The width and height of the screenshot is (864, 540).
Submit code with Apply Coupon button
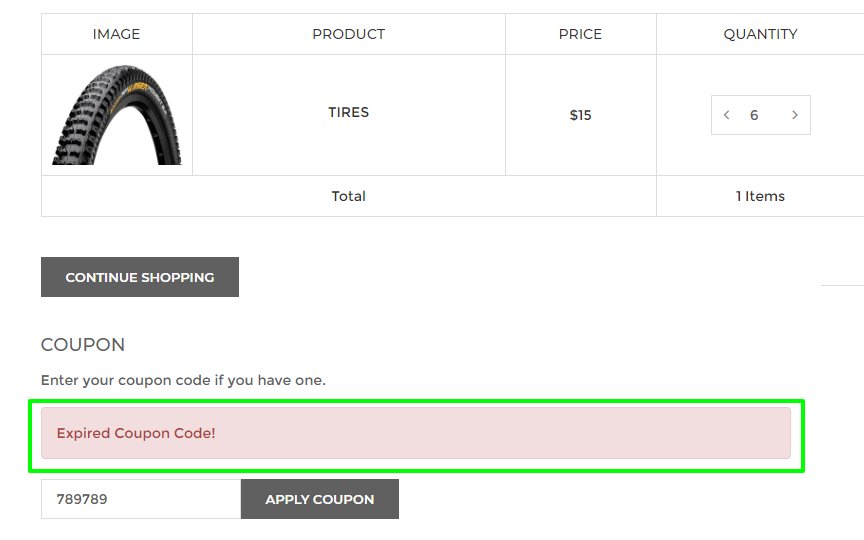[320, 499]
